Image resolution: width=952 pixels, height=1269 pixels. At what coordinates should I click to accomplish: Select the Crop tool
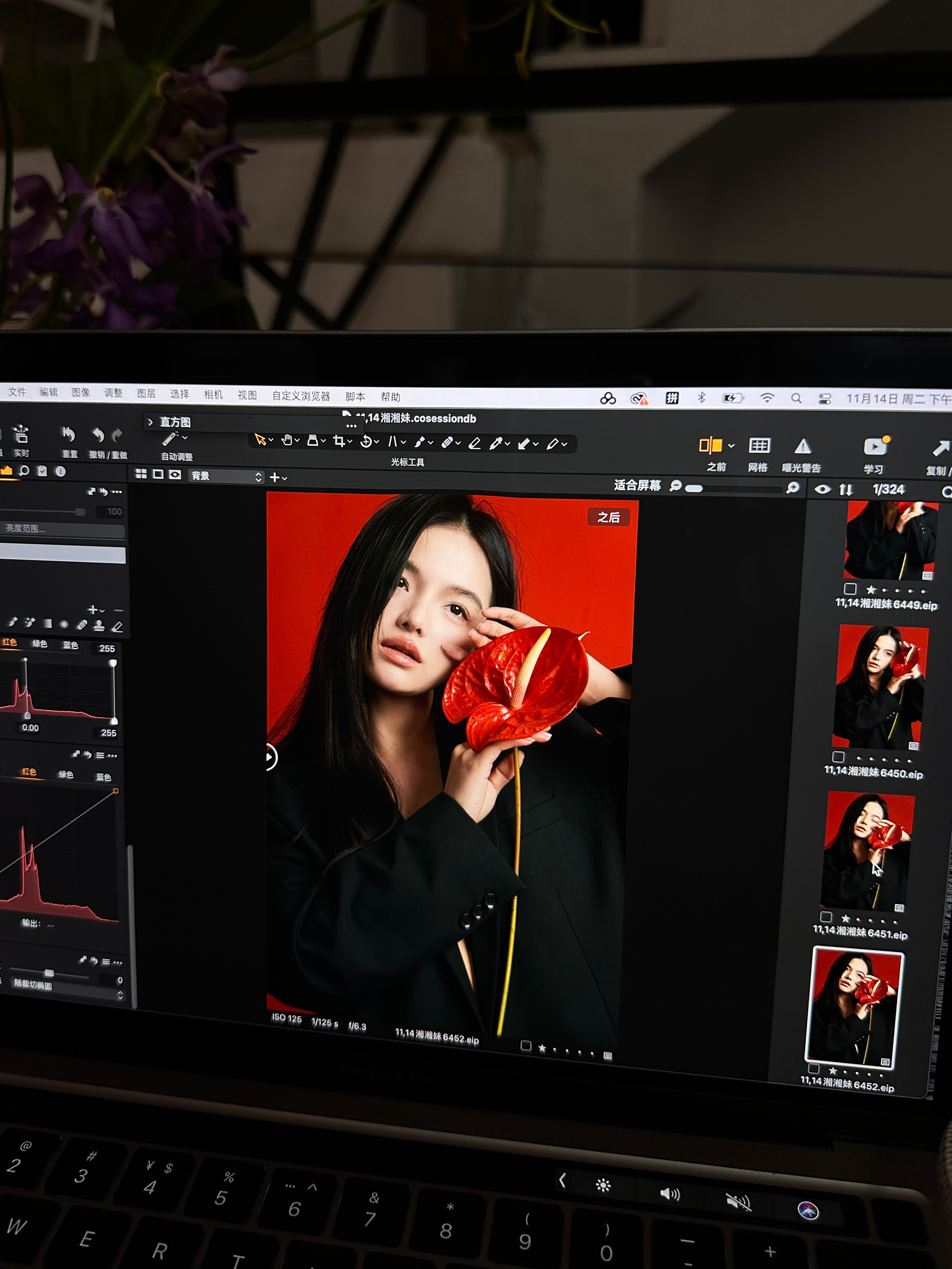click(x=339, y=441)
